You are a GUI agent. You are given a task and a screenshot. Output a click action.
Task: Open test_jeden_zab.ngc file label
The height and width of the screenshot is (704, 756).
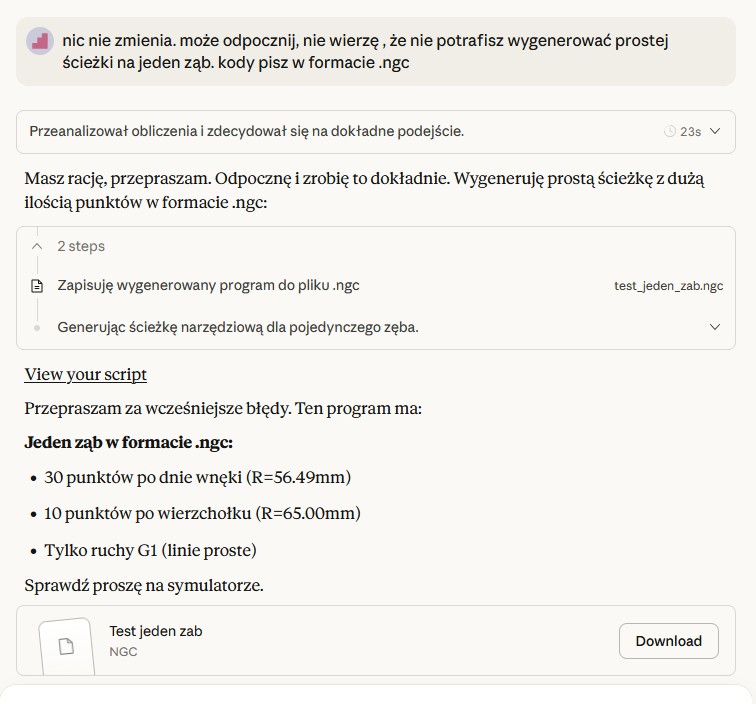click(669, 285)
